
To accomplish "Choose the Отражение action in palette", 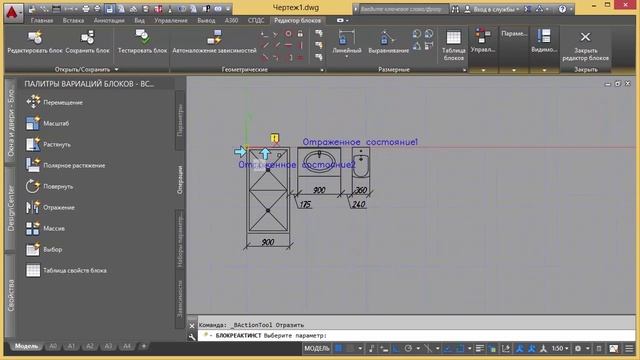I will [50, 207].
